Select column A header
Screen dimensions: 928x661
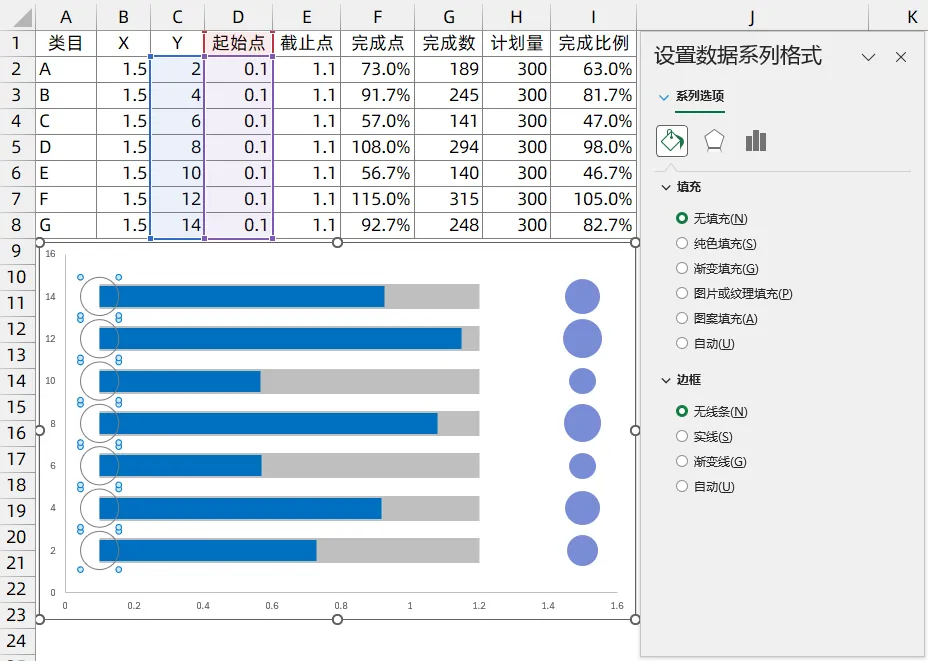[66, 17]
